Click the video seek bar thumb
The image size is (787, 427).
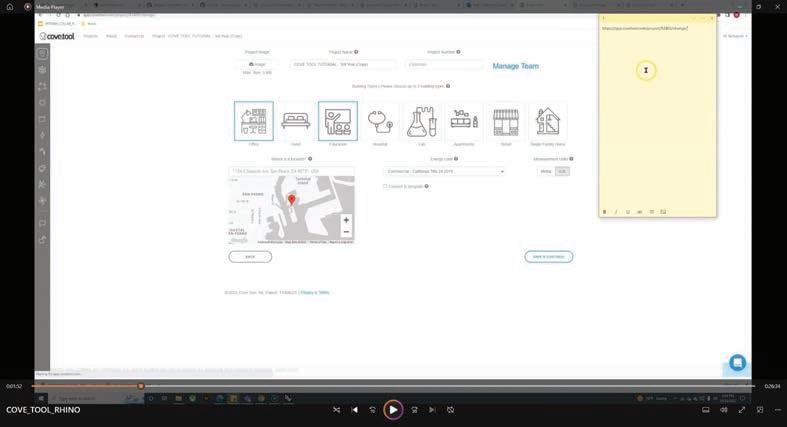141,386
